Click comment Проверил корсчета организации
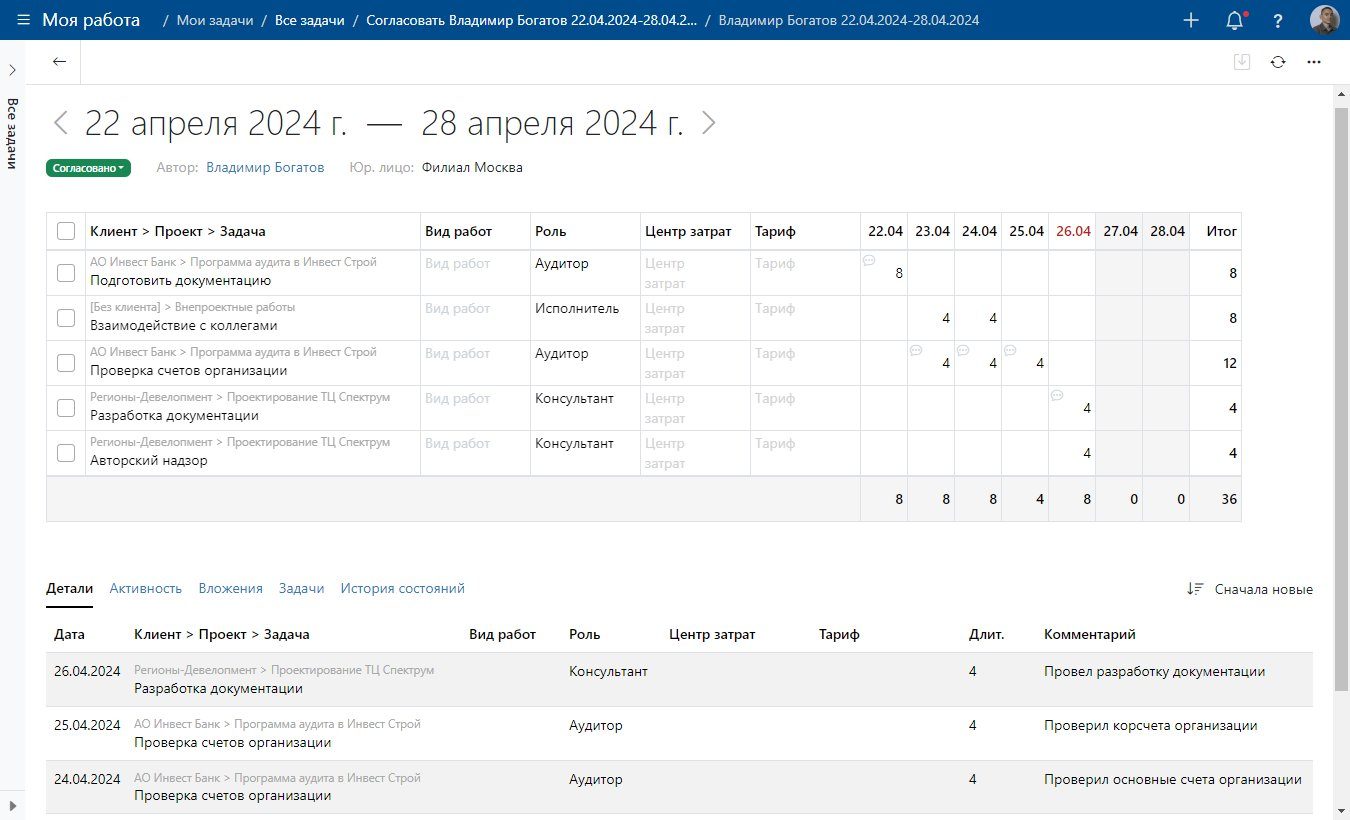The height and width of the screenshot is (820, 1350). tap(1151, 725)
